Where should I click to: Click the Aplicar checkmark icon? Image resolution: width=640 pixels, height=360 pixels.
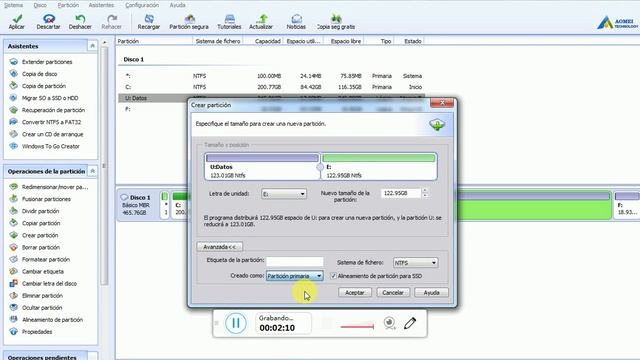point(17,19)
